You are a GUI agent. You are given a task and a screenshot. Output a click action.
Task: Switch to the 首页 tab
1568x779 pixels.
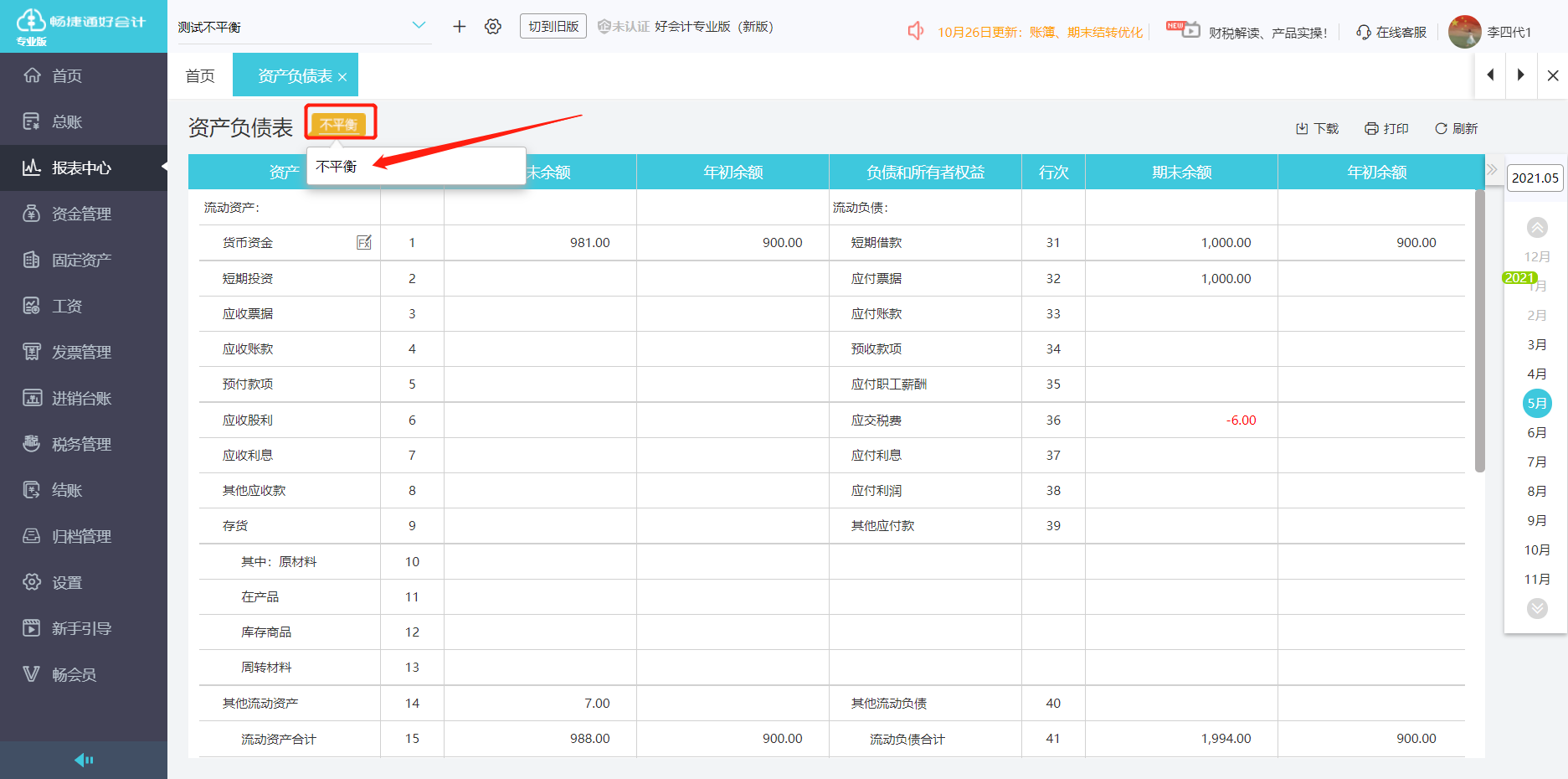(x=200, y=76)
